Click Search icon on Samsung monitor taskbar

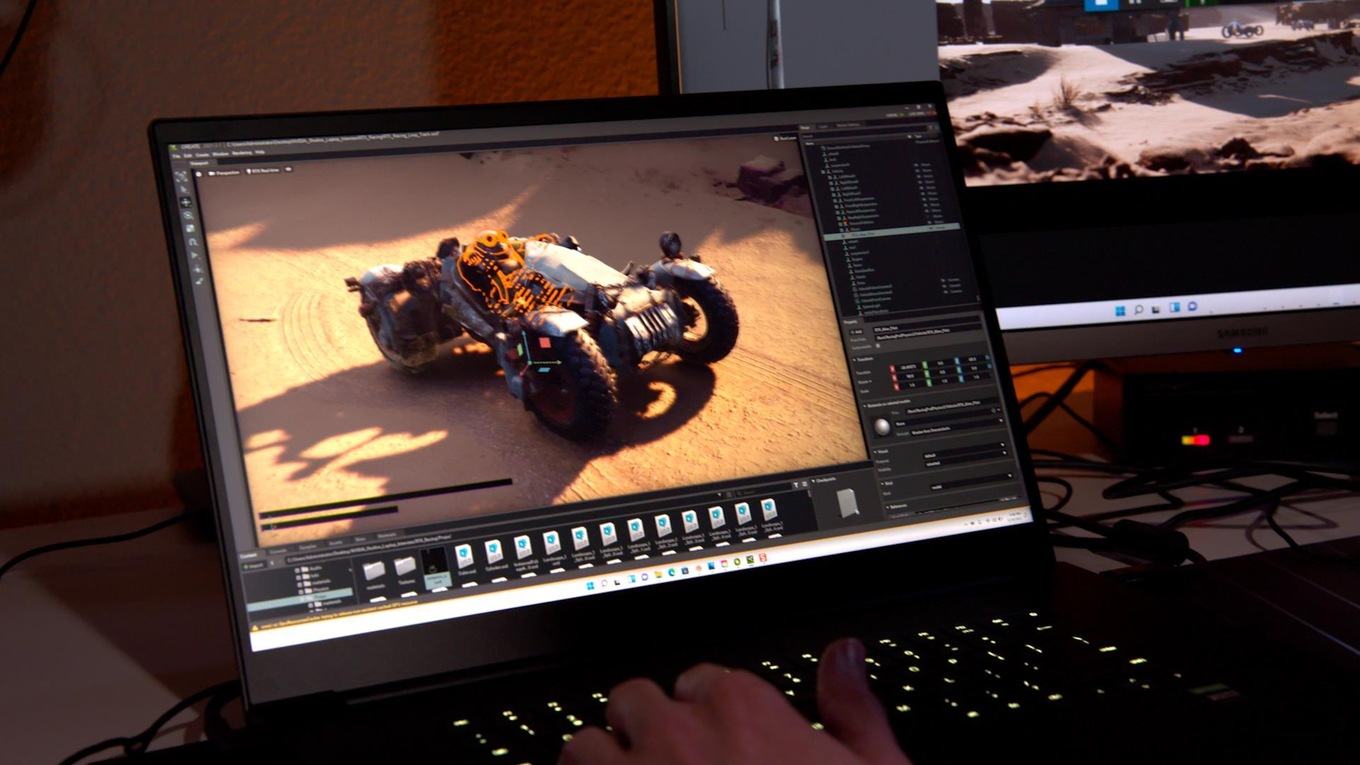[1137, 310]
